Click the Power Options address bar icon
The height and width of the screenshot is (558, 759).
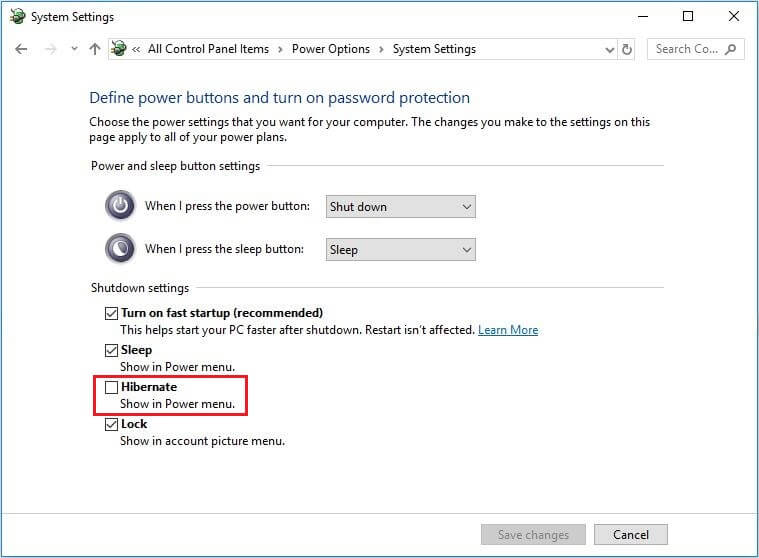(x=119, y=48)
